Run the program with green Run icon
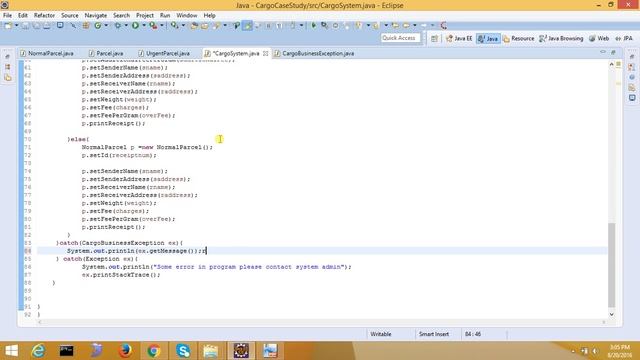The width and height of the screenshot is (640, 360). tap(135, 25)
